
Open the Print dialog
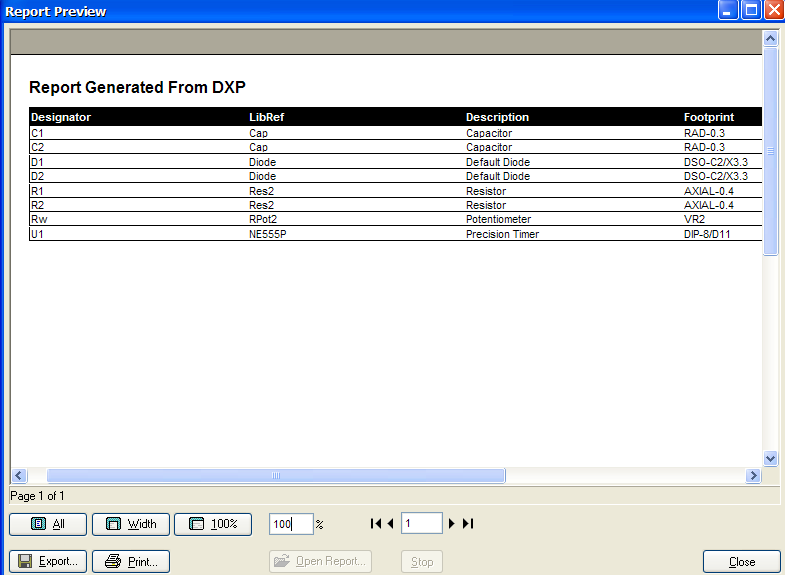(x=131, y=561)
